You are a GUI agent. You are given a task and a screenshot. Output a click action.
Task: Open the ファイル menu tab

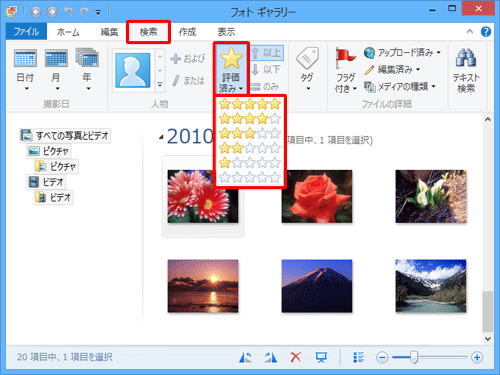(x=26, y=32)
